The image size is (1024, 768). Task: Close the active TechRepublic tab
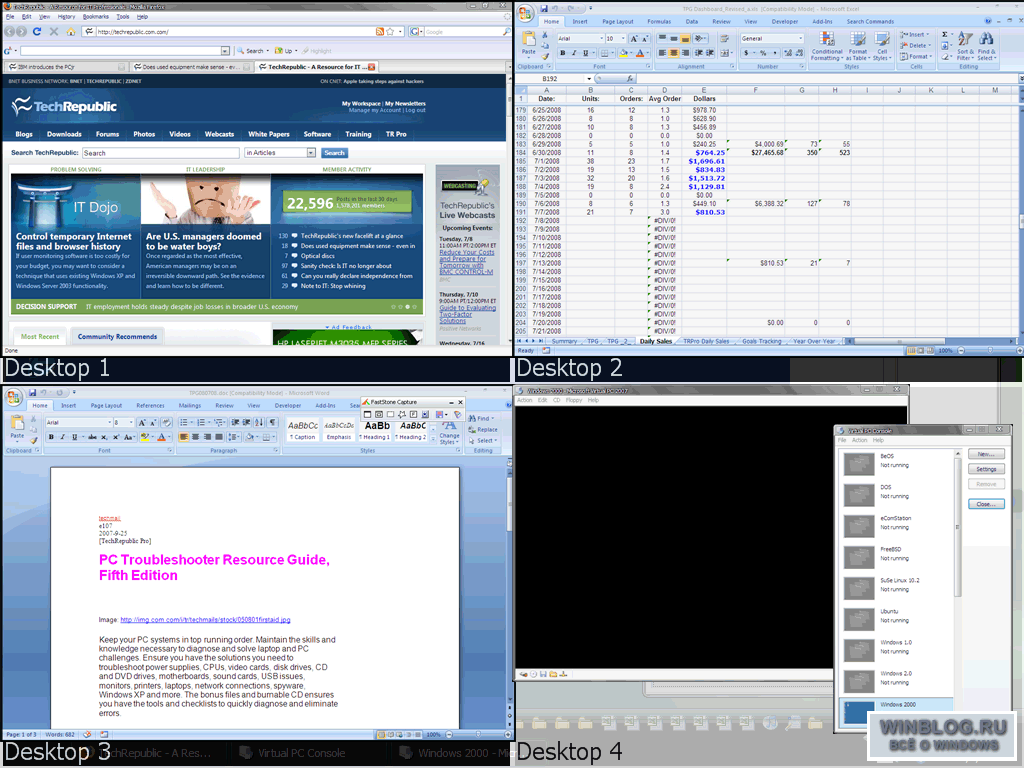coord(372,67)
